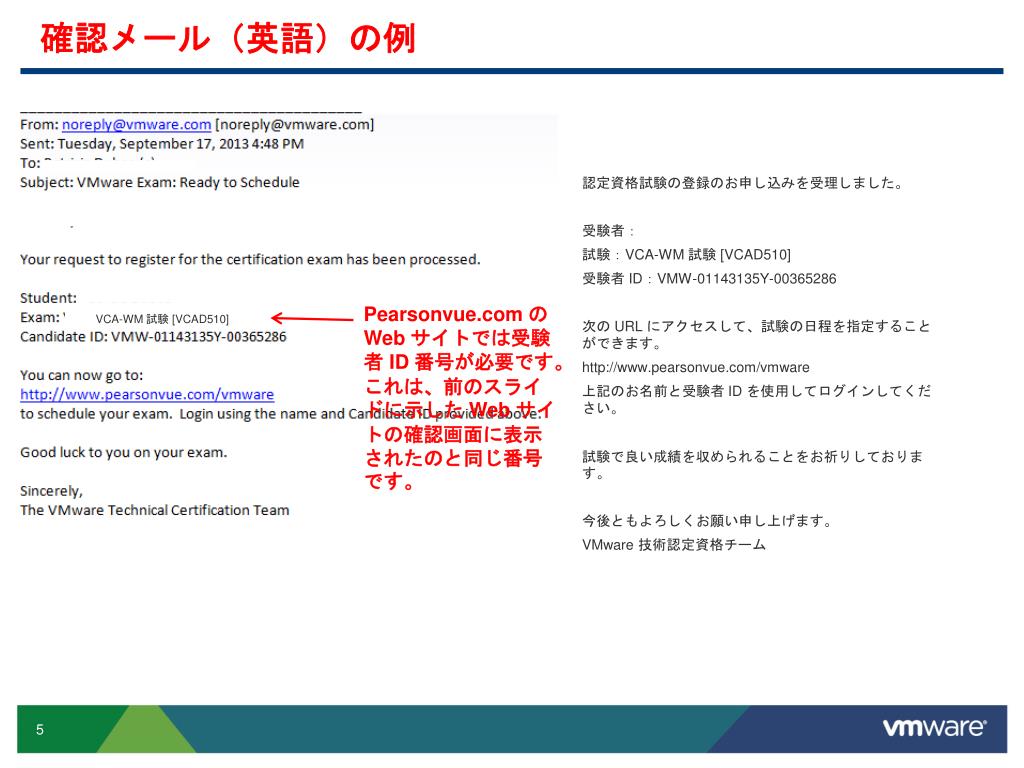Click the sentence about certification exam being processed
Image resolution: width=1024 pixels, height=768 pixels.
click(250, 259)
